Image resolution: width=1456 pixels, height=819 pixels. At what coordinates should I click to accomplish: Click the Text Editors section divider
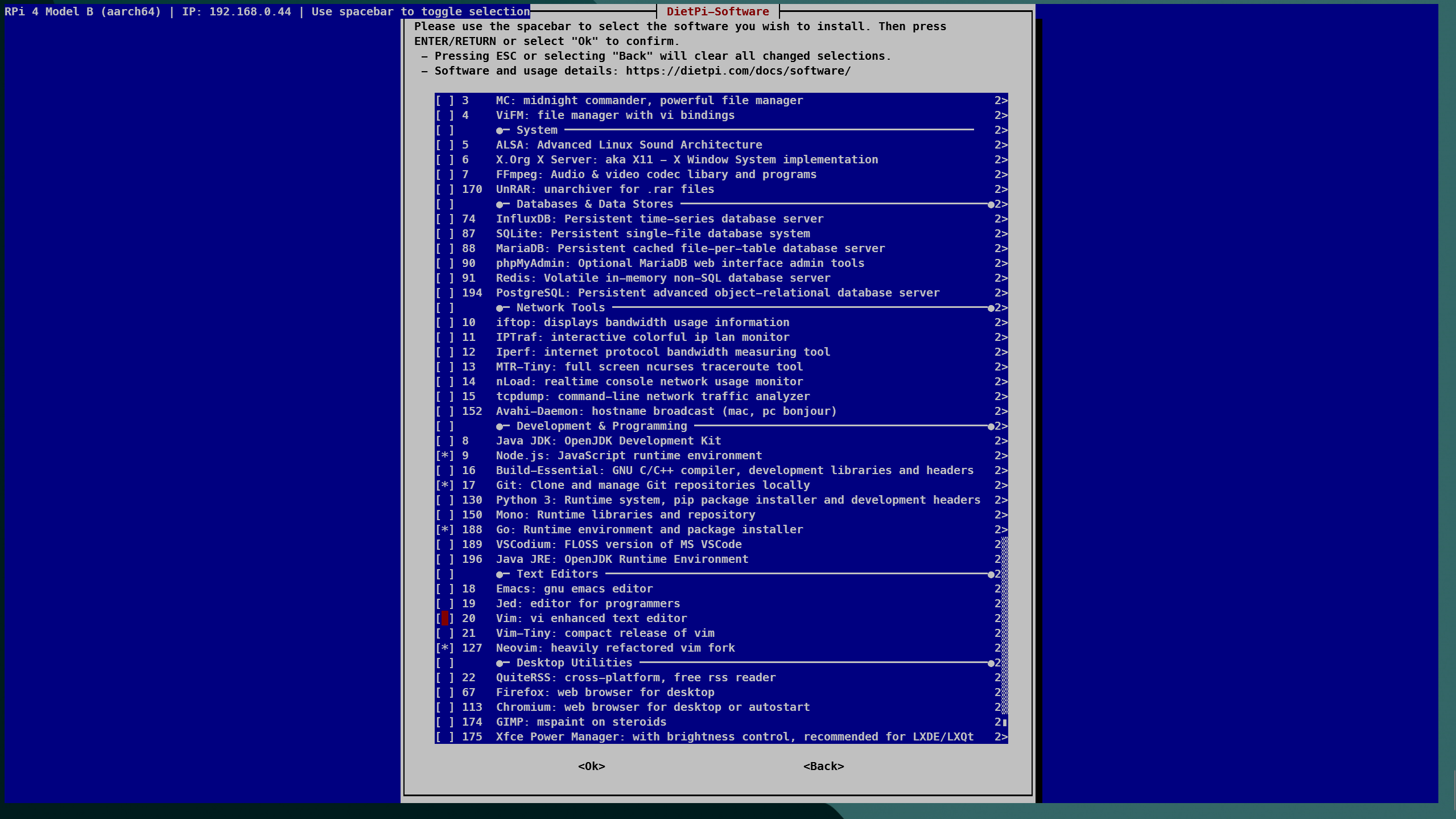point(556,574)
